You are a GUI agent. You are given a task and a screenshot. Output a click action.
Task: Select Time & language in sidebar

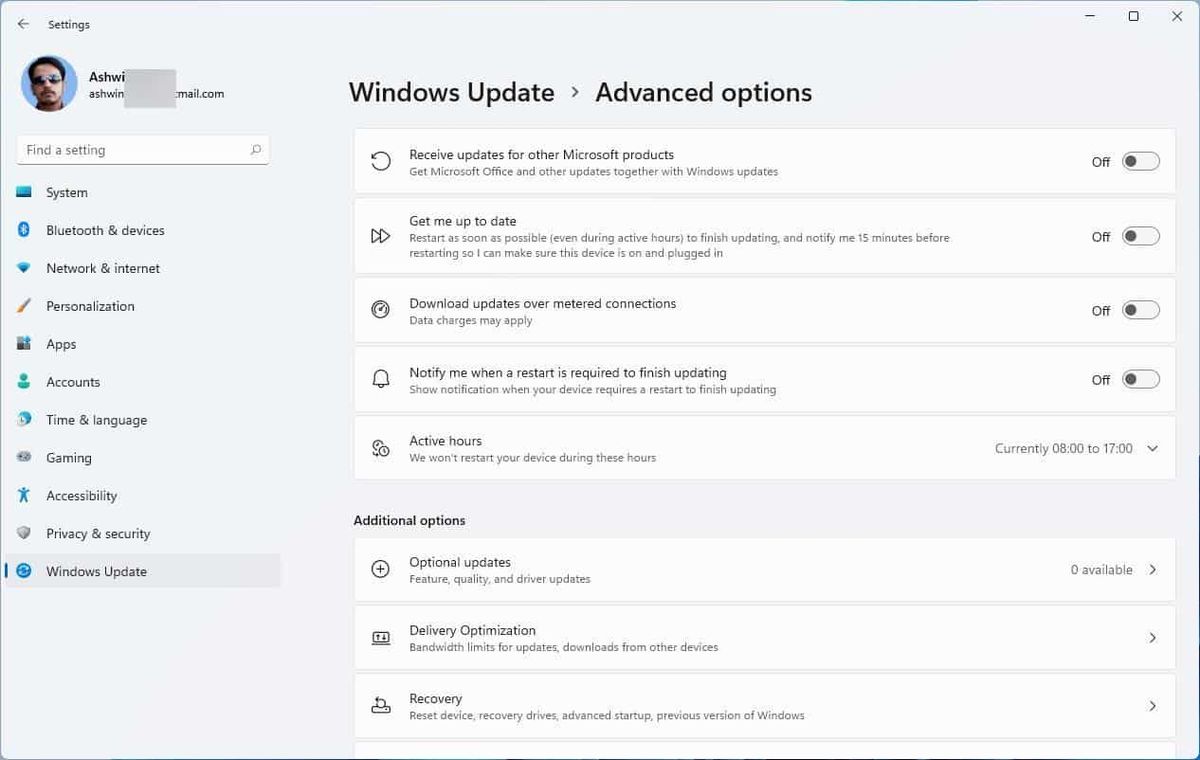tap(143, 420)
